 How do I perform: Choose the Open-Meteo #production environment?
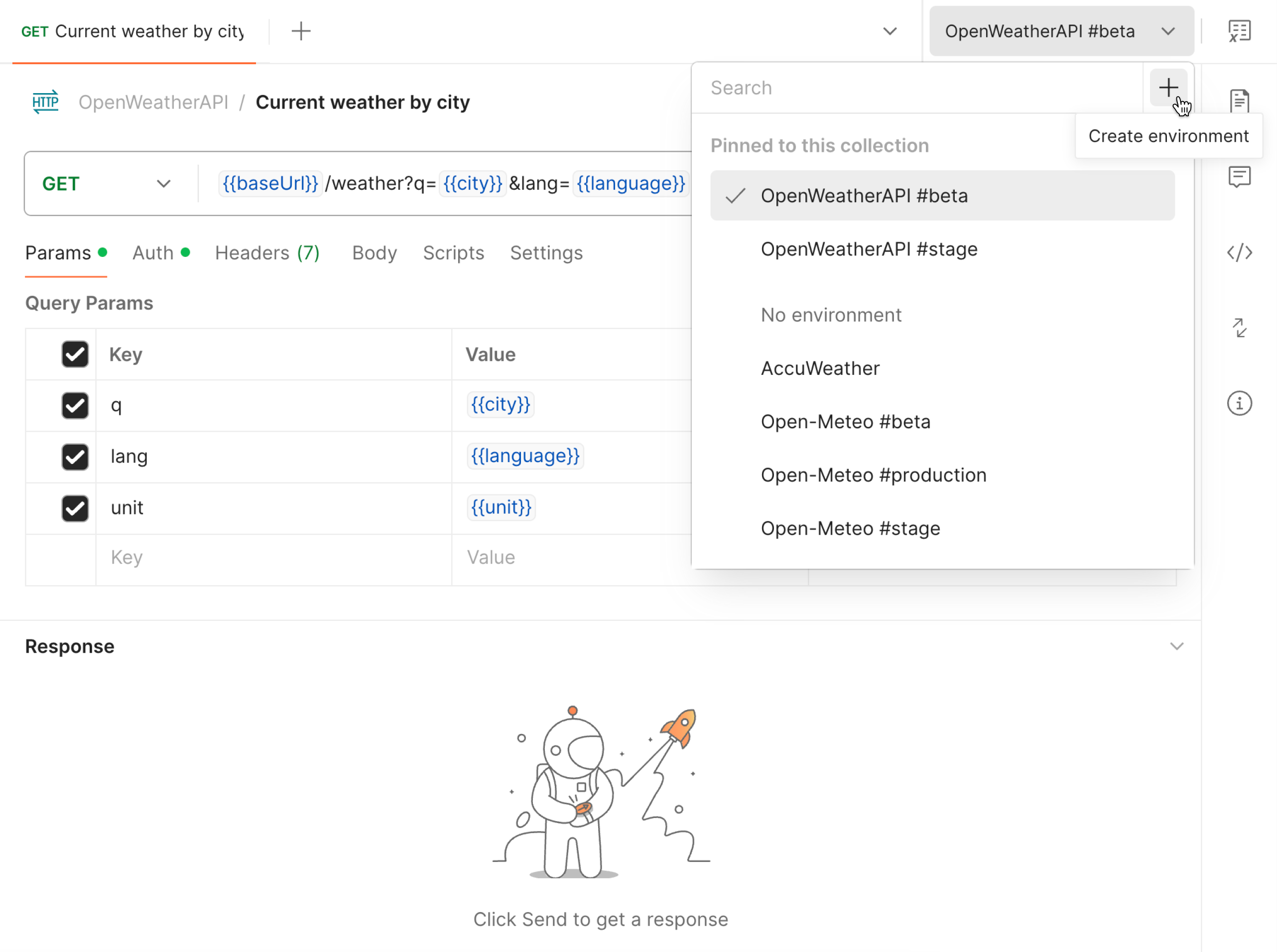pos(874,475)
